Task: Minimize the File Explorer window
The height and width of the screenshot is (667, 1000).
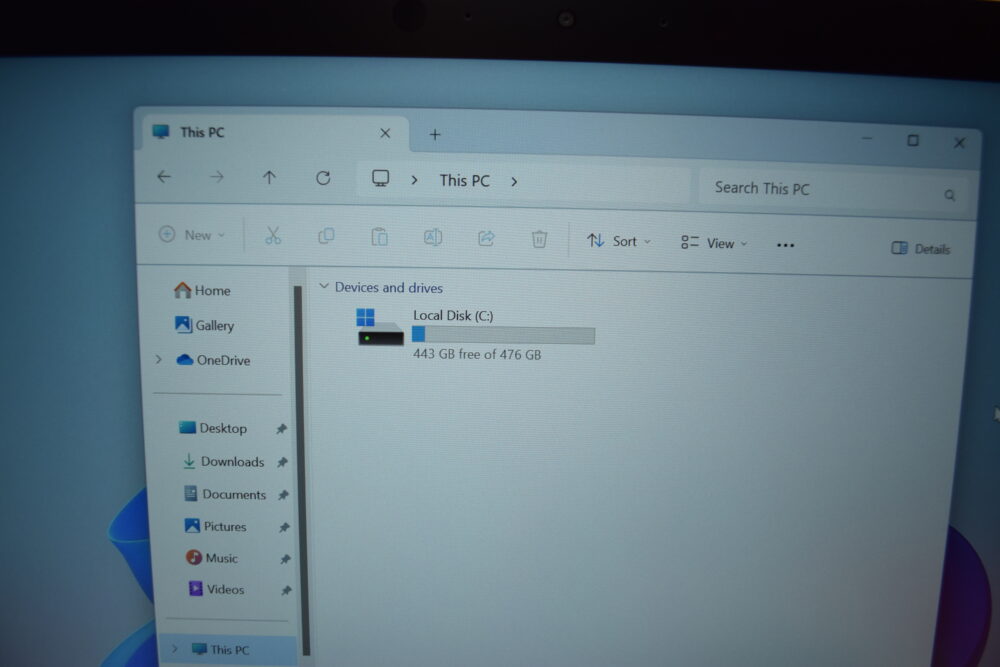Action: pyautogui.click(x=867, y=138)
